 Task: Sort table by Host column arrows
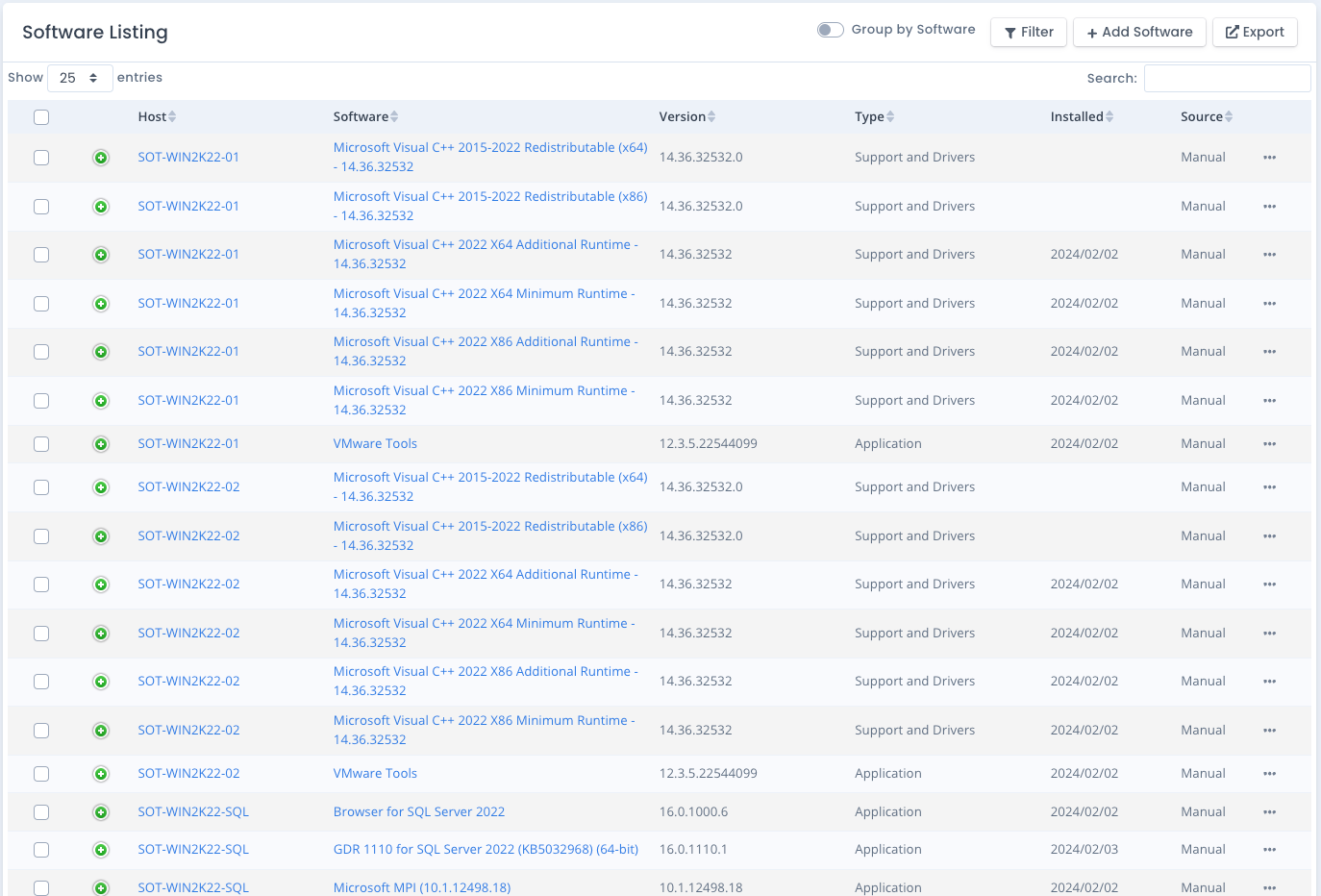click(172, 116)
